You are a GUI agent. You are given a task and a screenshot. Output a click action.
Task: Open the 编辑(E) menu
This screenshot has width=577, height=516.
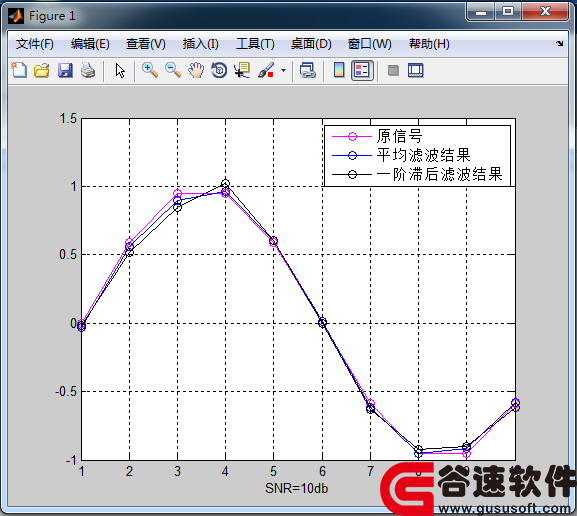[x=90, y=44]
